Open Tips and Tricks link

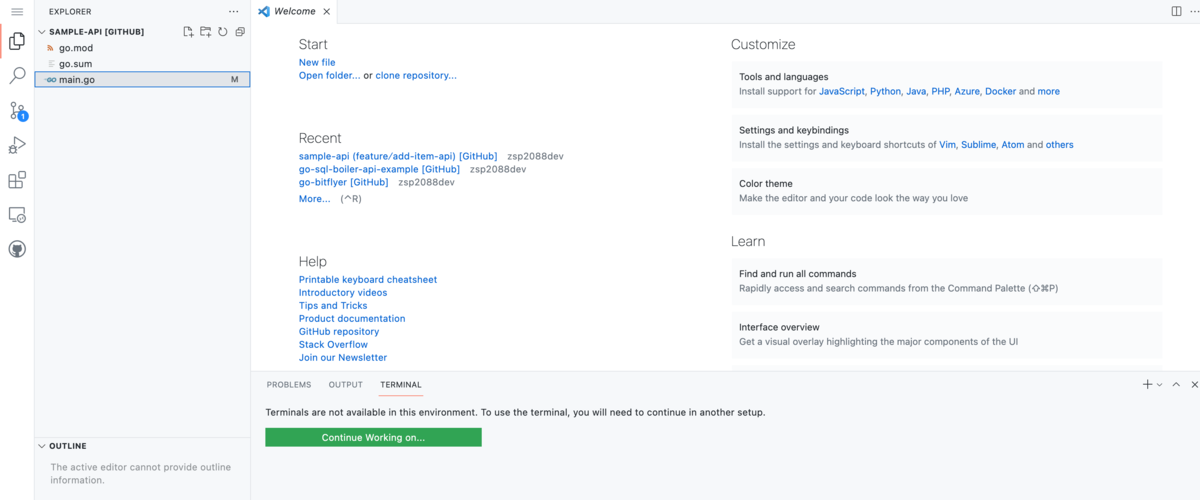click(333, 305)
